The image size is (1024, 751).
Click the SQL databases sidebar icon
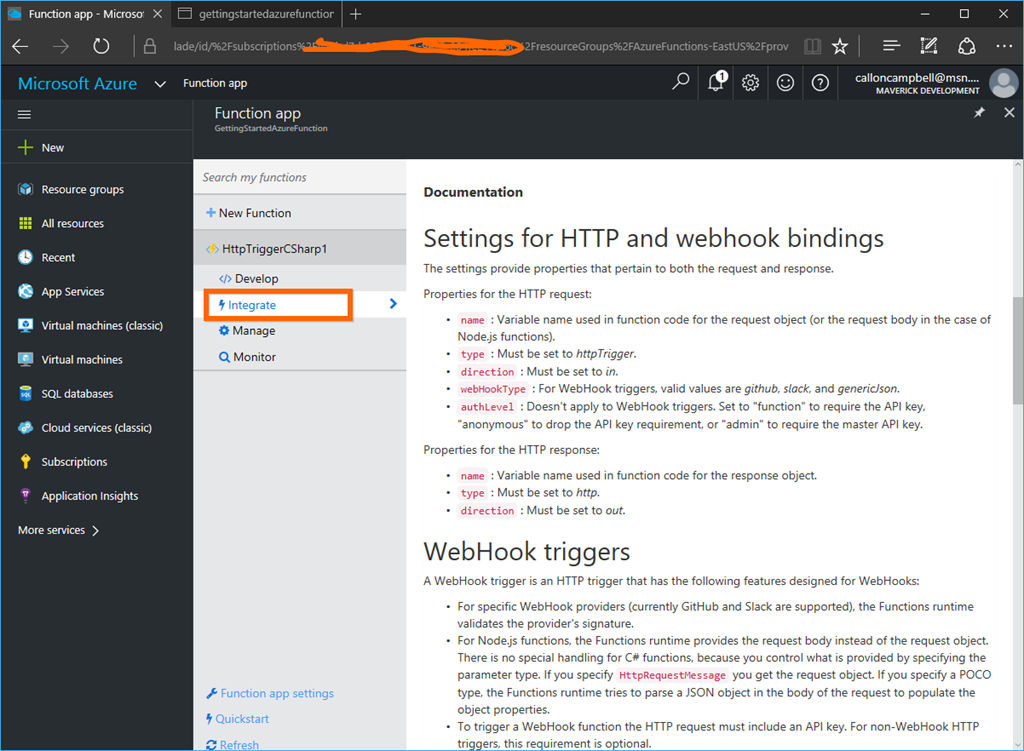click(x=26, y=394)
